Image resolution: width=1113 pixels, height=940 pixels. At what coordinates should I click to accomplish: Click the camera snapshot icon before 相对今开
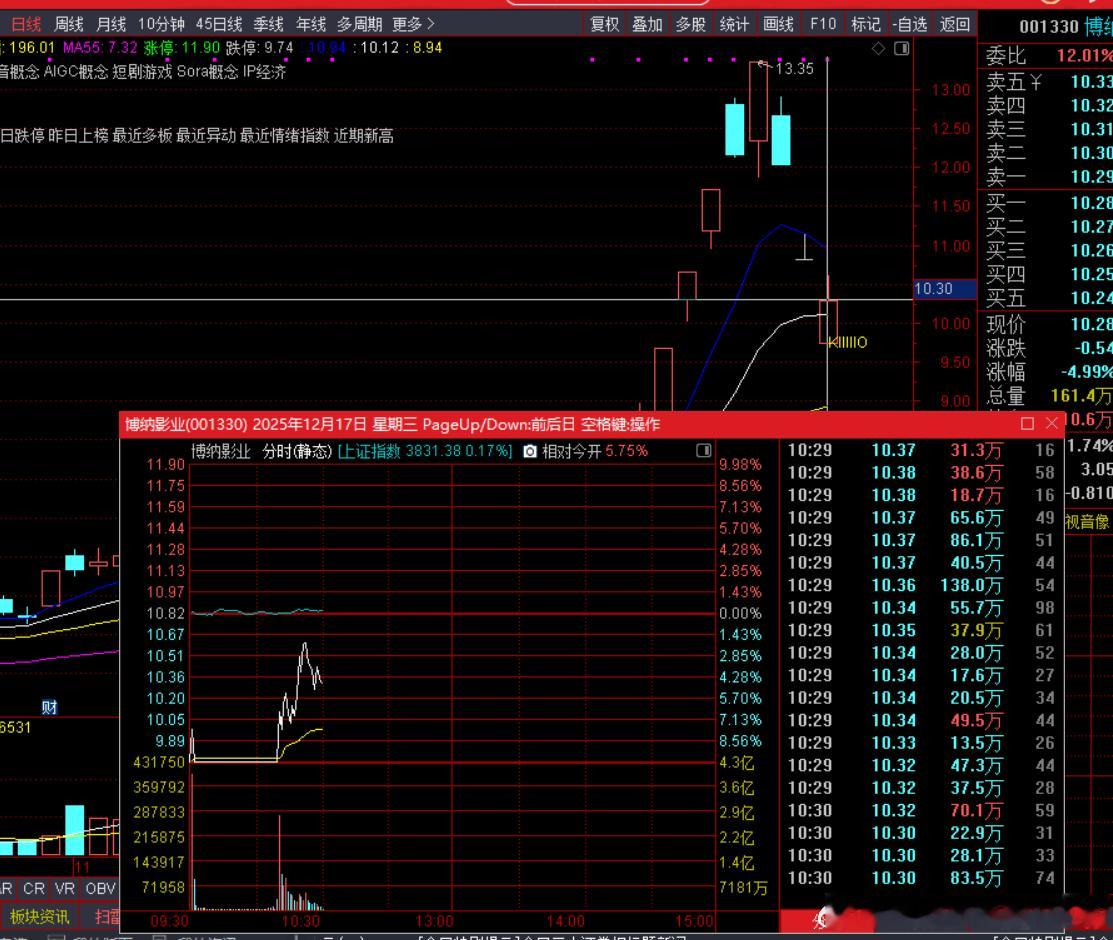[530, 452]
